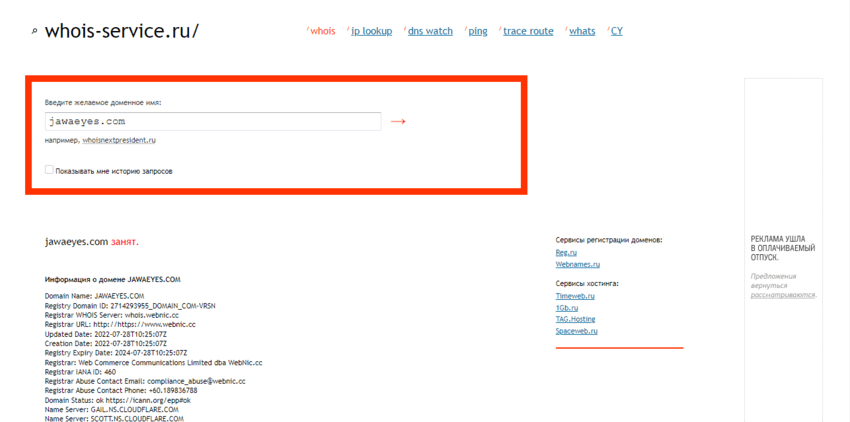
Task: Visit the Spaceweb.ru hosting link
Action: pos(576,331)
